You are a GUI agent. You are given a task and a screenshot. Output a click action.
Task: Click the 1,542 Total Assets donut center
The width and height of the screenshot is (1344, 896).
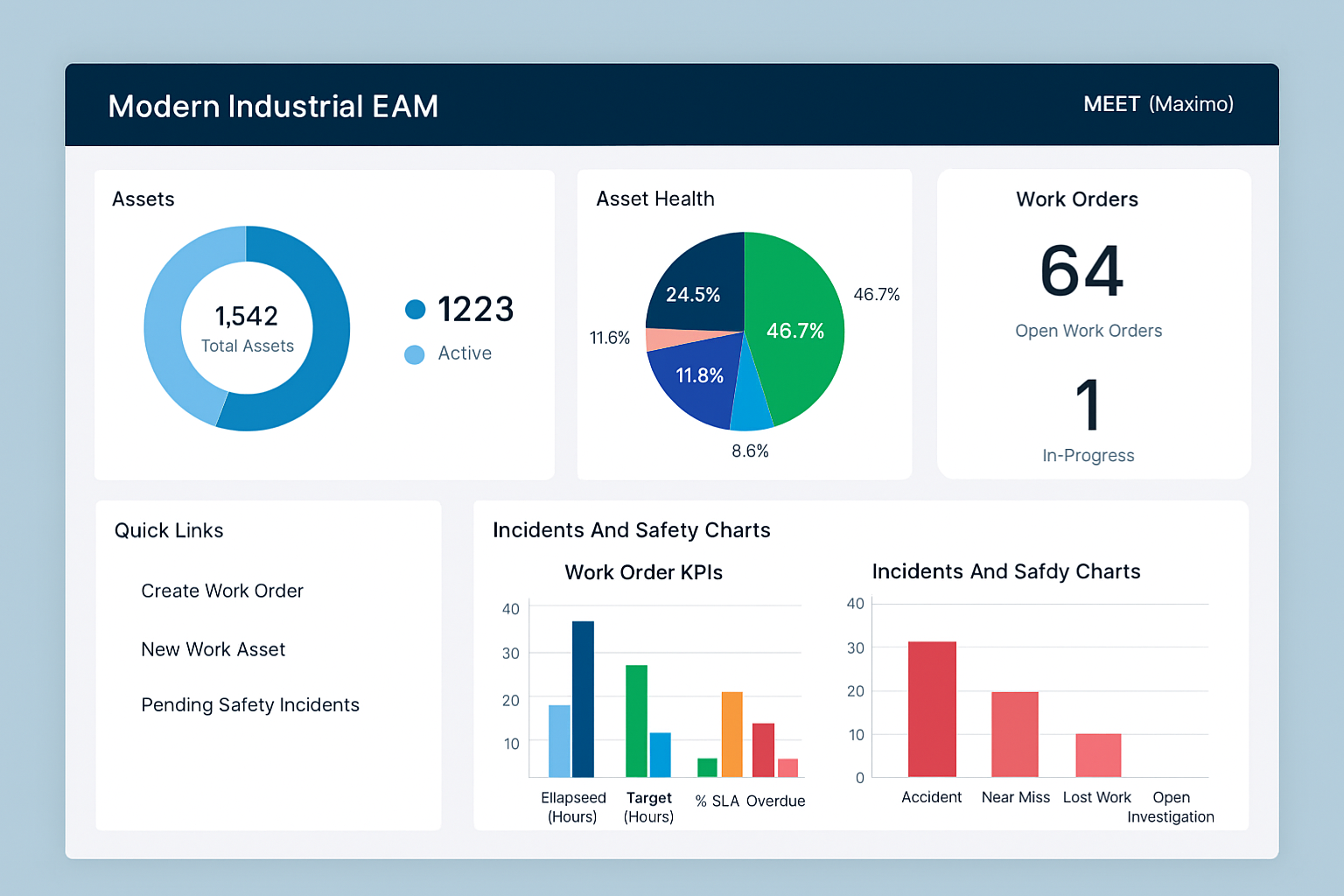point(247,328)
